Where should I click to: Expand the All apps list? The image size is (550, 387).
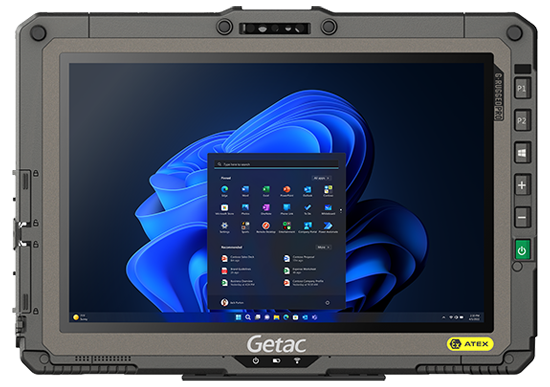coord(321,178)
